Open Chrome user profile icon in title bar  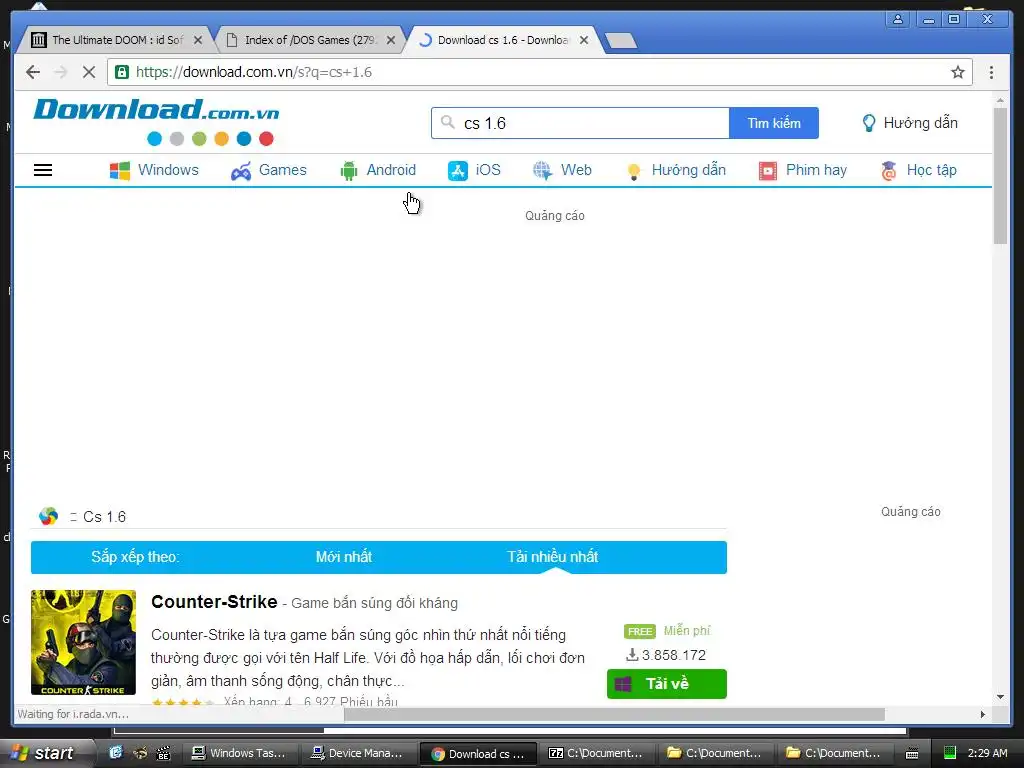pos(898,19)
